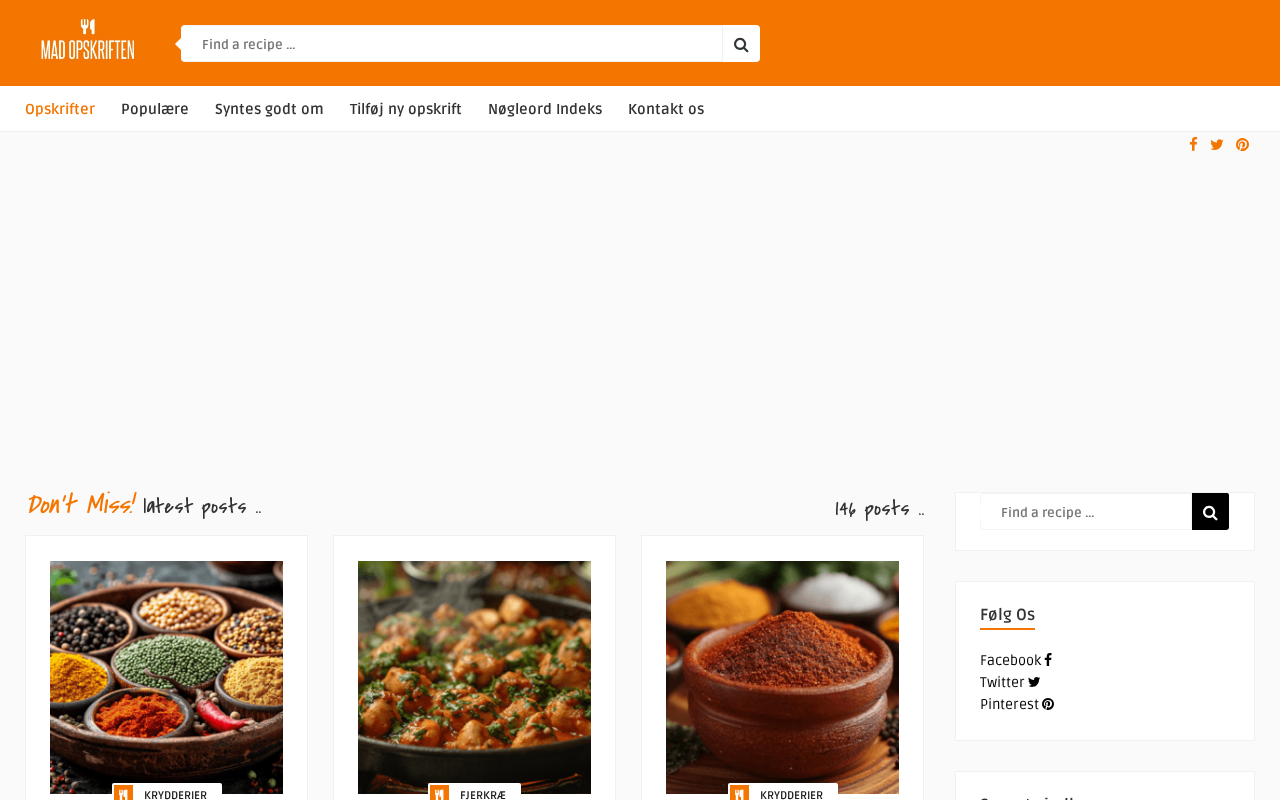Select Tilføj ny opskrift menu item
This screenshot has width=1280, height=800.
click(406, 109)
